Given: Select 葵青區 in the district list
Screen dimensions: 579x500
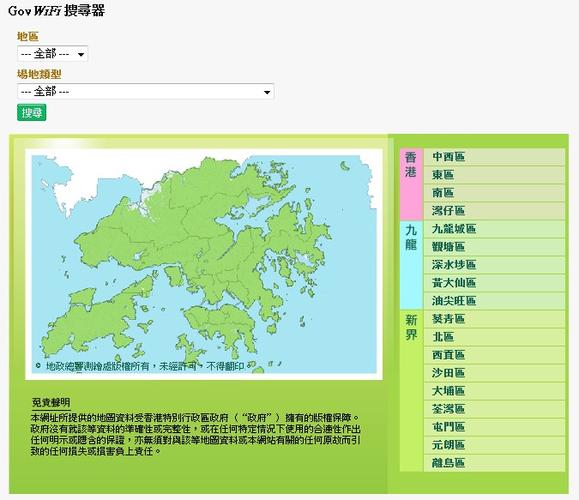Looking at the screenshot, I should point(494,319).
